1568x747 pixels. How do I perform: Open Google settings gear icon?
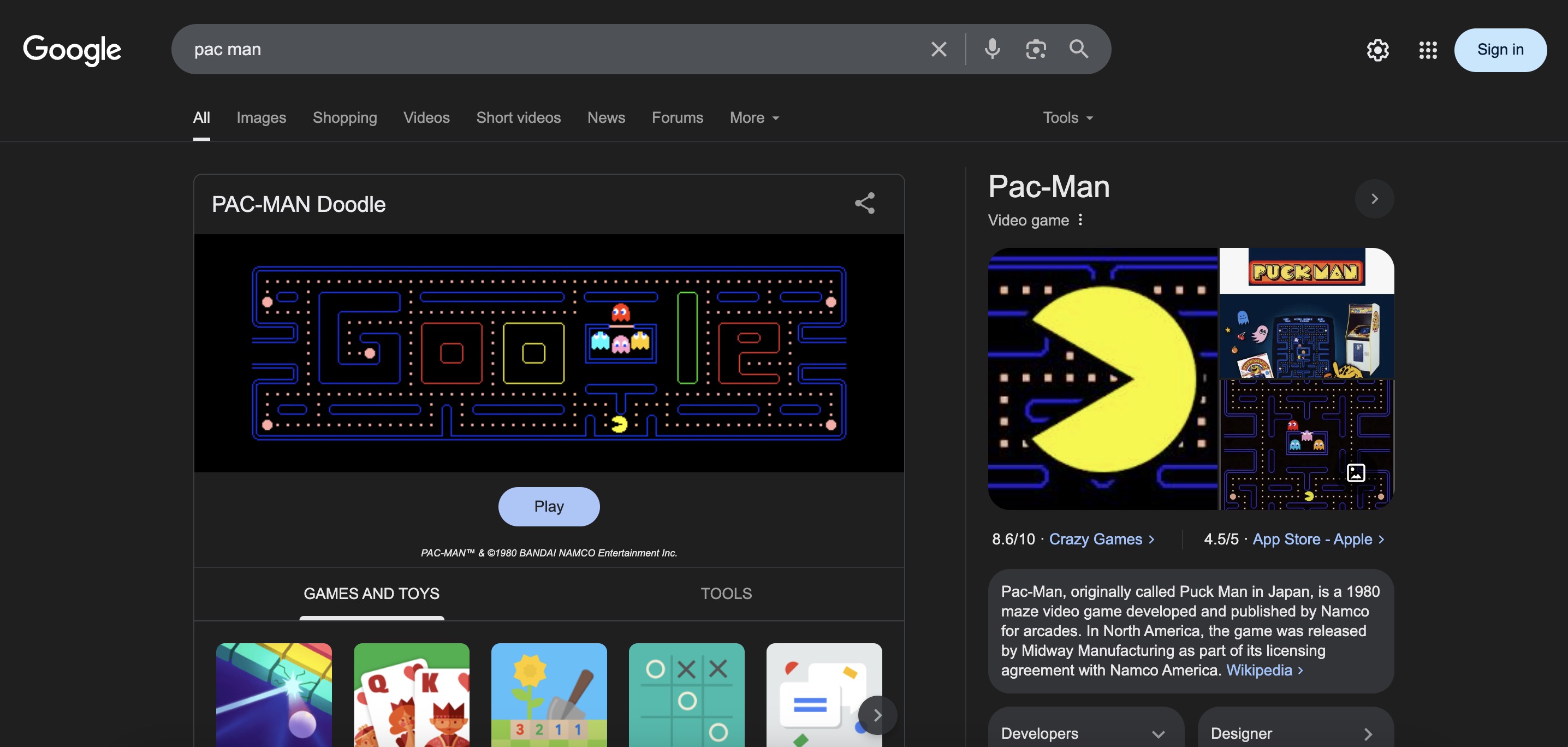(1377, 50)
